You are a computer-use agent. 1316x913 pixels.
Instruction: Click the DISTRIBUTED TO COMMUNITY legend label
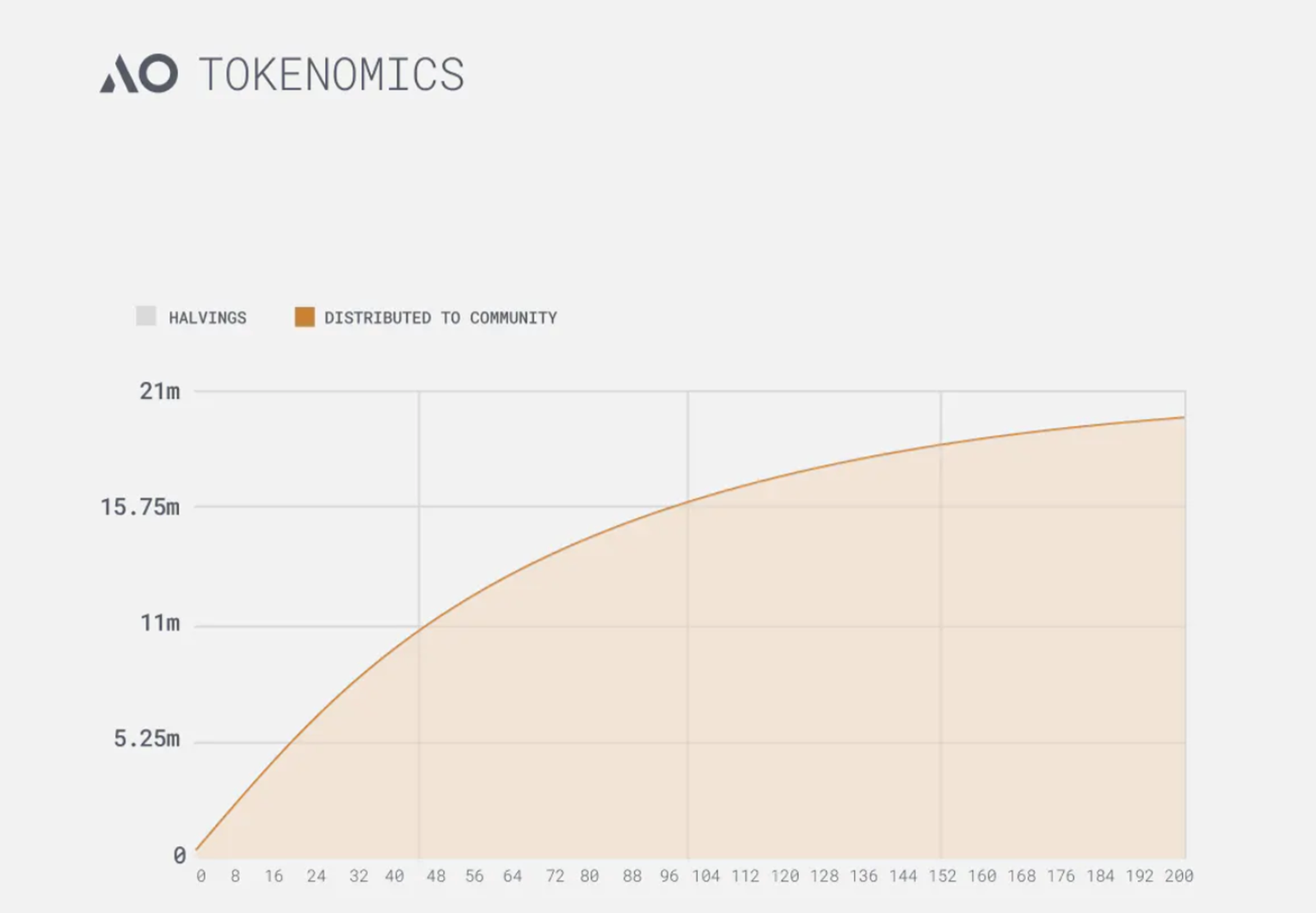pos(440,318)
